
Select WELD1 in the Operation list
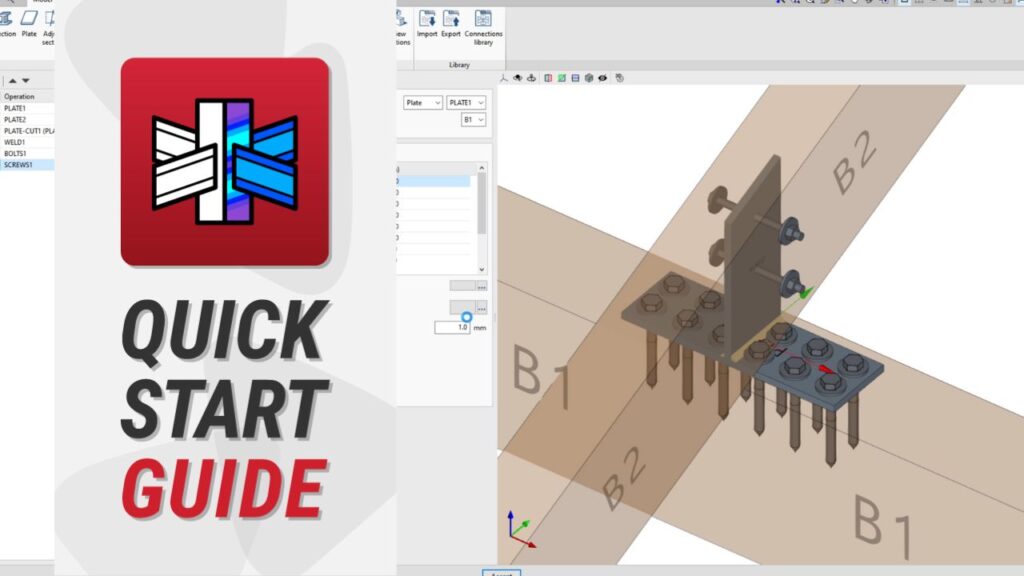pyautogui.click(x=15, y=142)
